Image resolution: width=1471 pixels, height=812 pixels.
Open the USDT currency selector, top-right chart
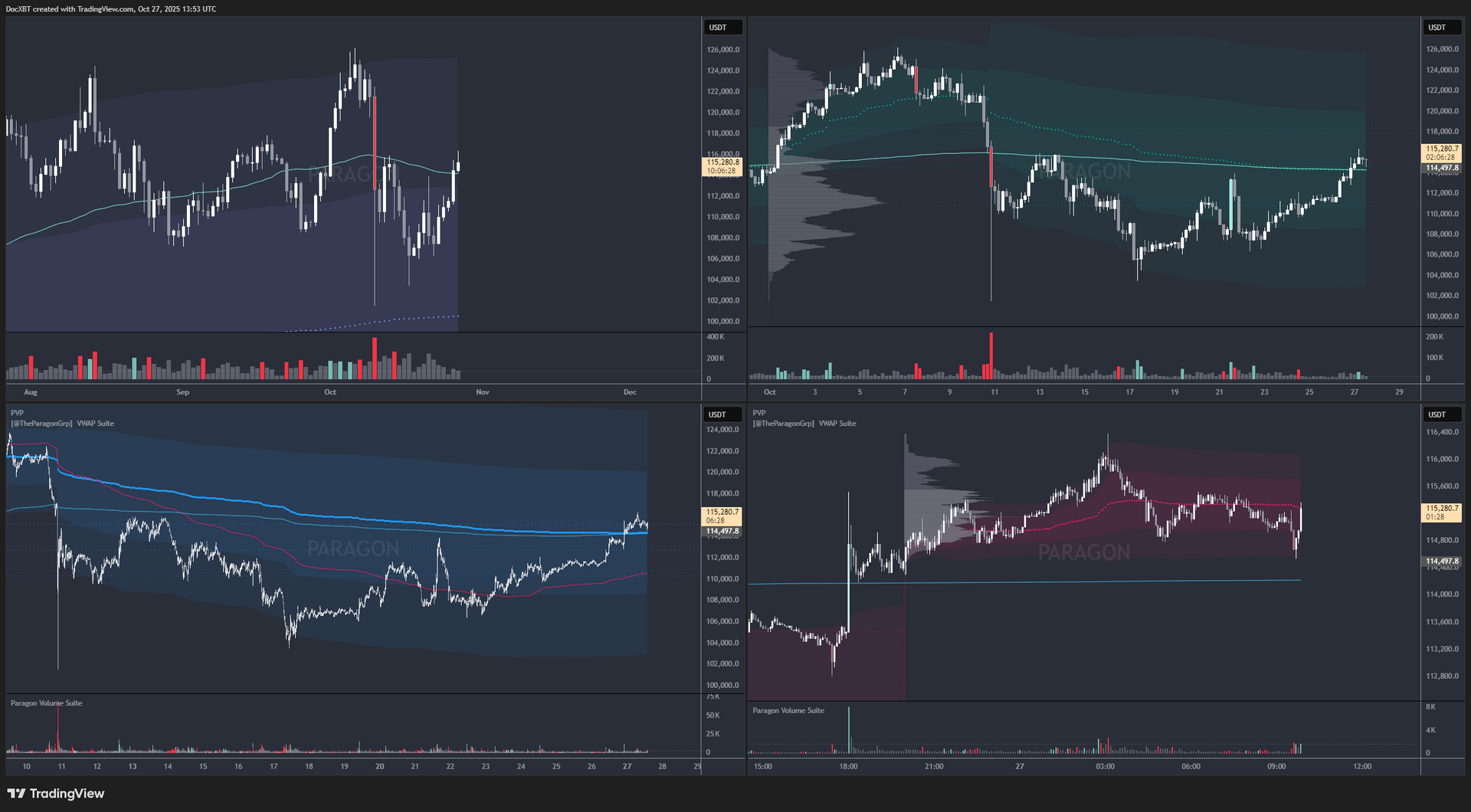[x=1442, y=28]
